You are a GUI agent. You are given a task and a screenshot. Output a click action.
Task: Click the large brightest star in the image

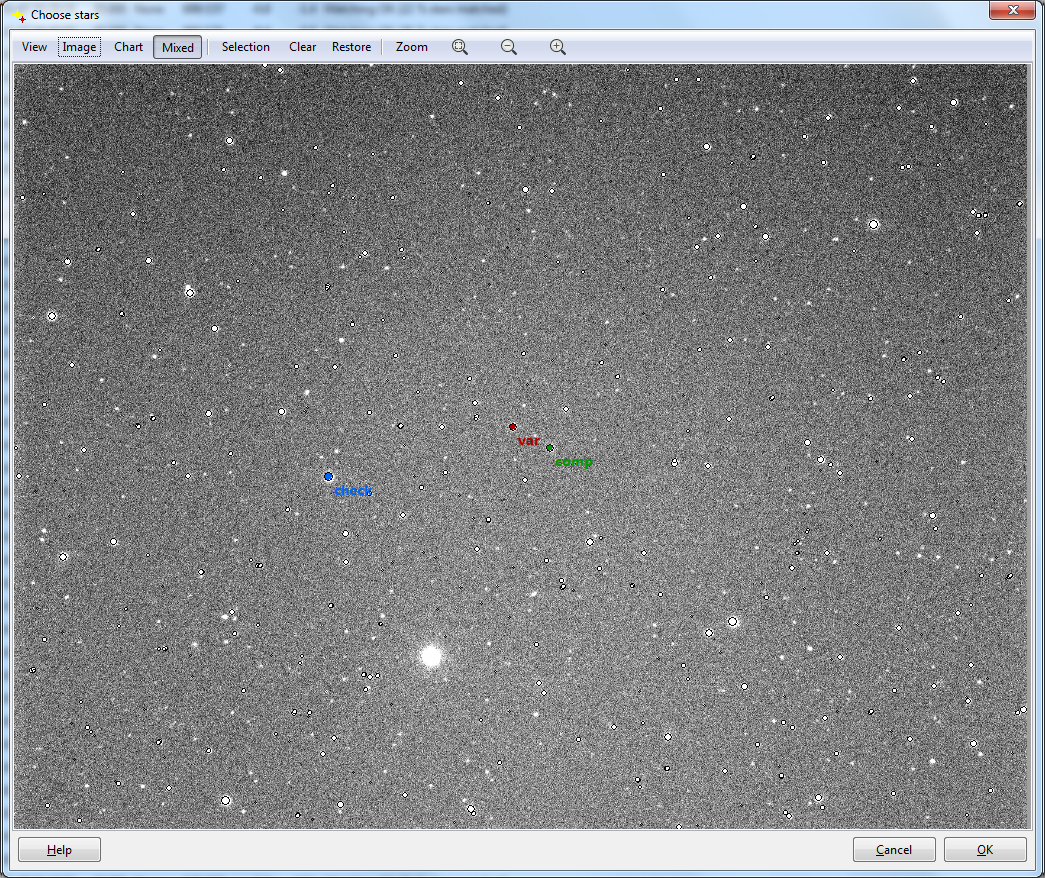click(x=431, y=656)
